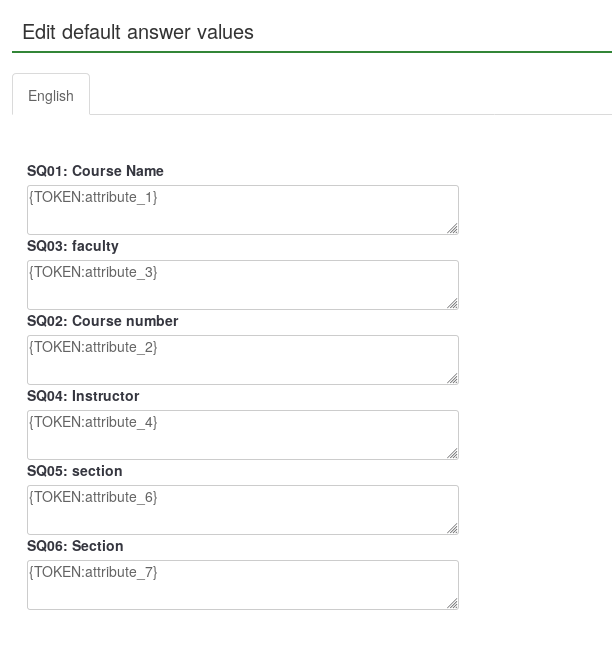Click resize grip of the SQ06 text area

coord(452,603)
